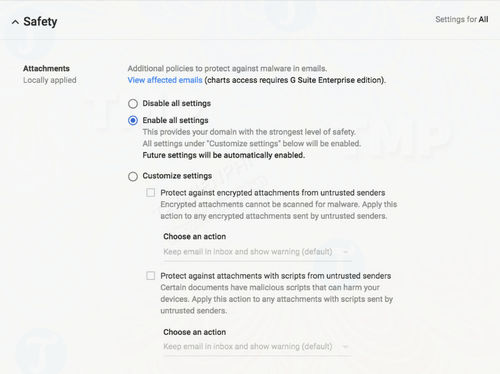The width and height of the screenshot is (500, 374).
Task: Open encrypted attachments action dropdown
Action: click(256, 252)
